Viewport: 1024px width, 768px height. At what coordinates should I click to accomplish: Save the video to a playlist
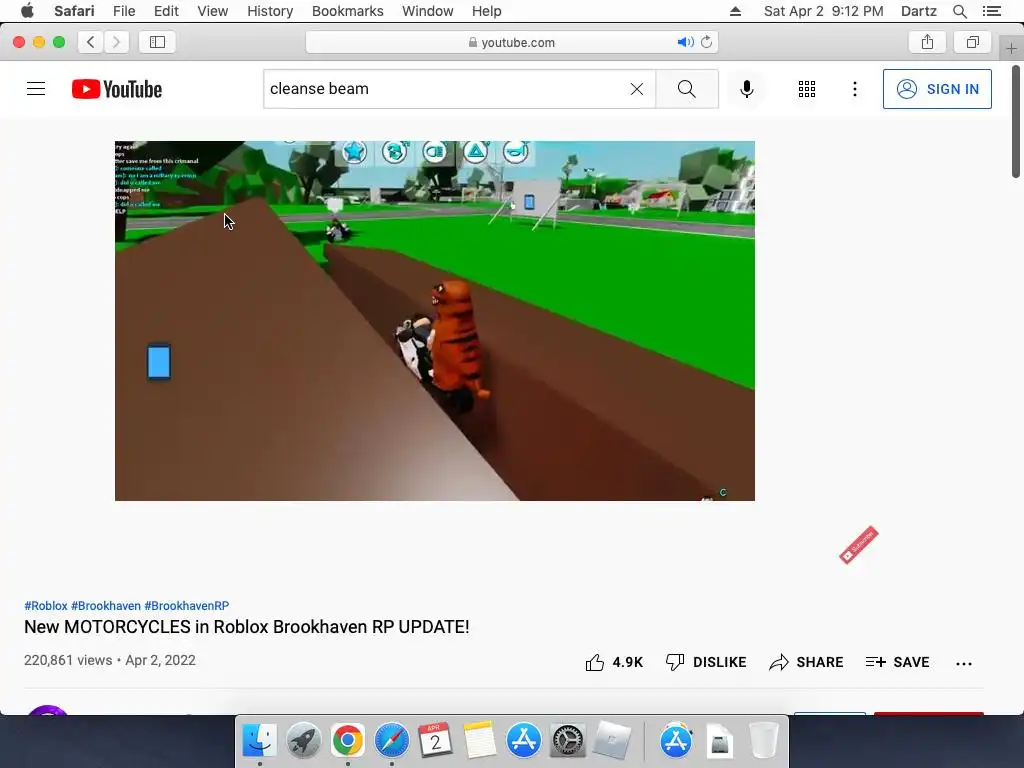[x=897, y=662]
